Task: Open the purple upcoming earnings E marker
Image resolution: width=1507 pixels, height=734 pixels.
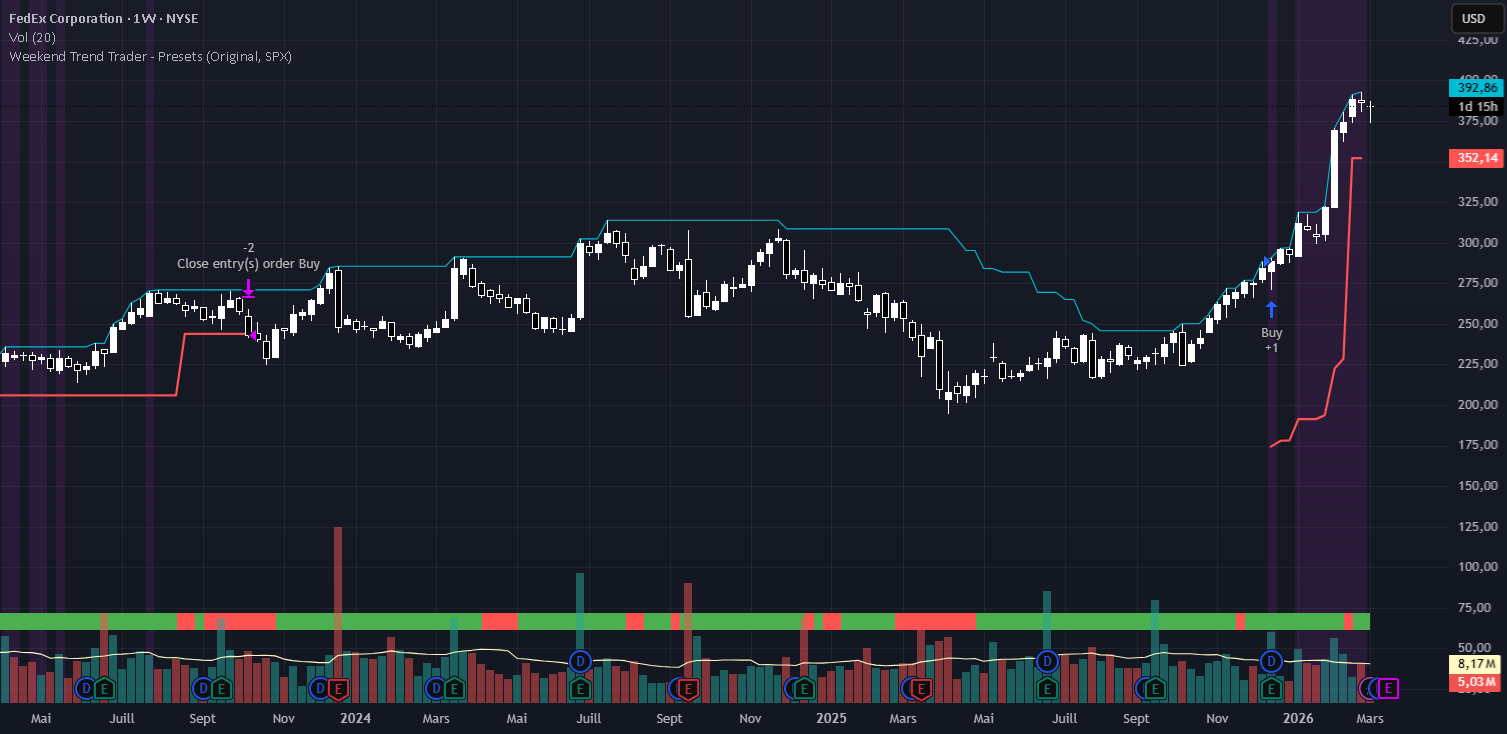Action: pos(1388,688)
